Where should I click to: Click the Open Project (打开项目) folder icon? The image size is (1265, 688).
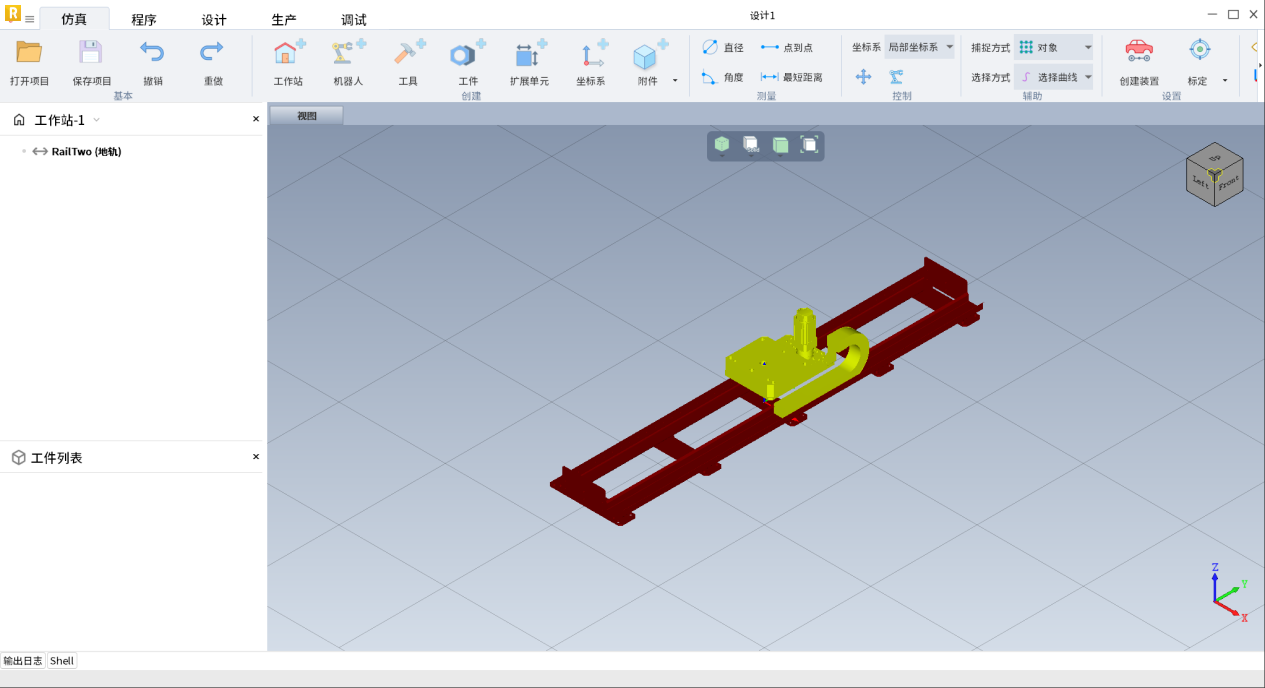click(x=29, y=53)
